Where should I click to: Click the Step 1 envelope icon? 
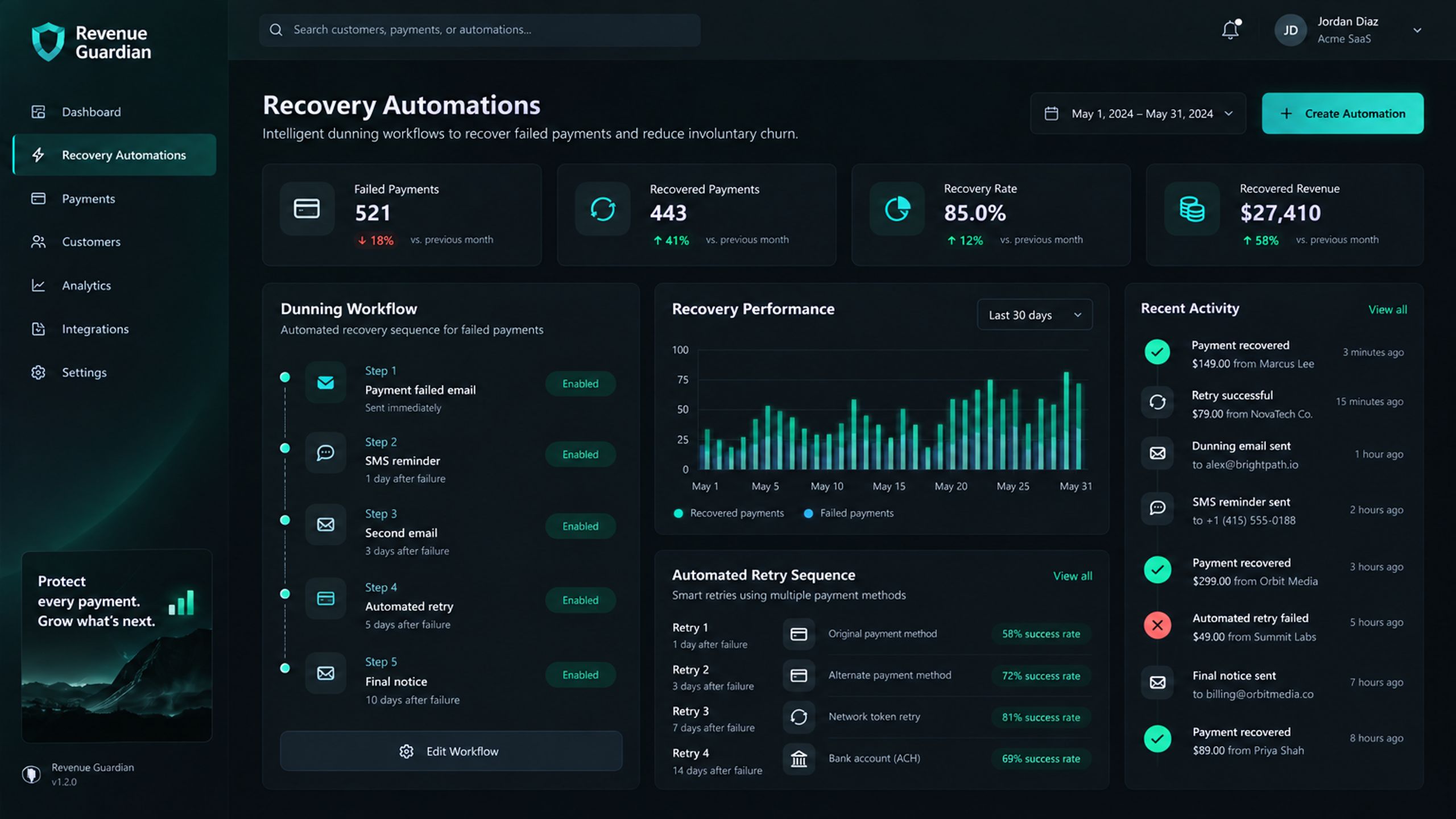(x=325, y=382)
